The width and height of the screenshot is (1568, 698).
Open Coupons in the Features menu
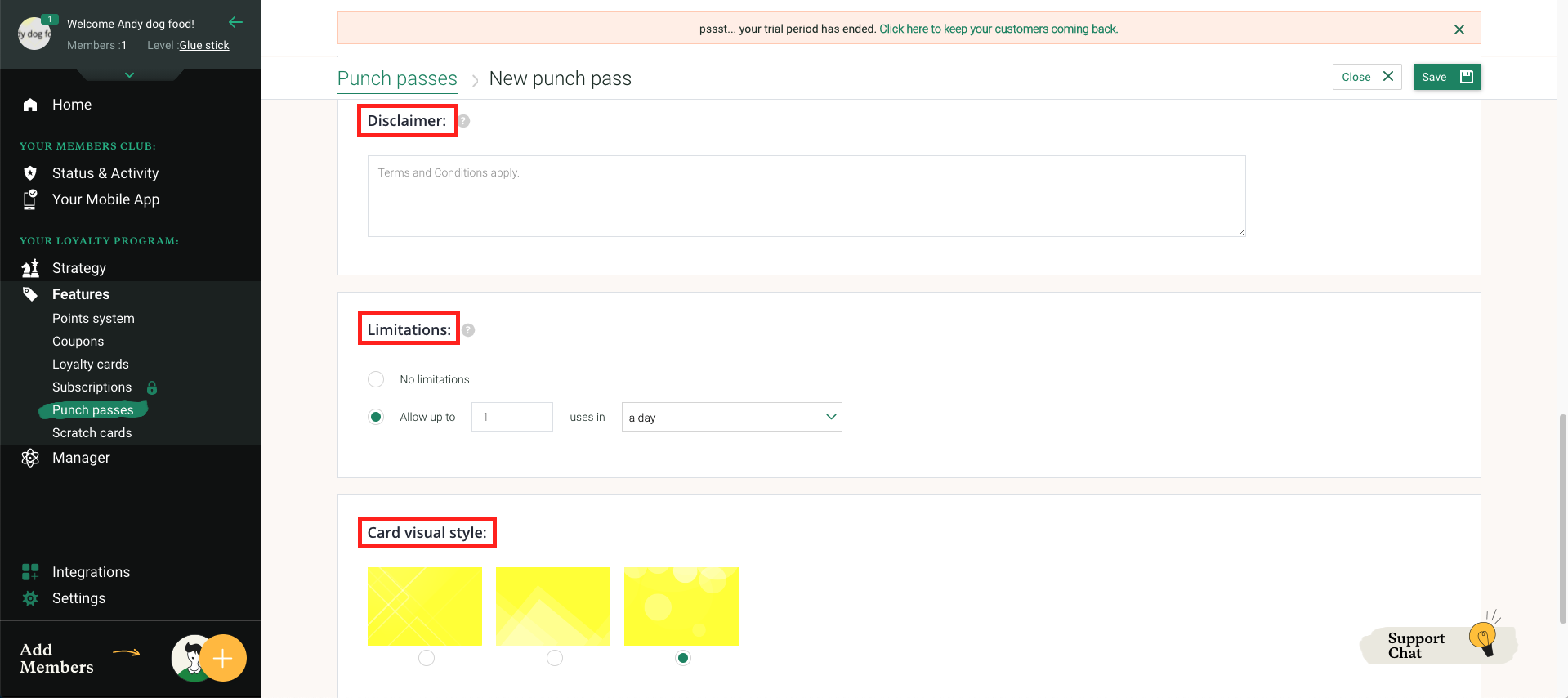click(x=78, y=341)
